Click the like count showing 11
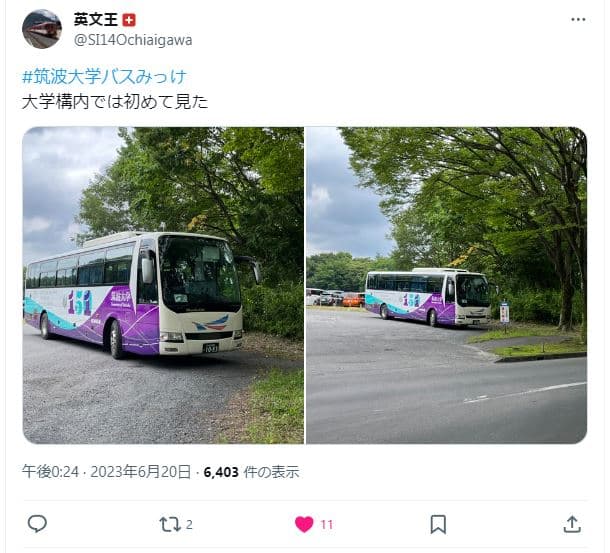 (327, 525)
